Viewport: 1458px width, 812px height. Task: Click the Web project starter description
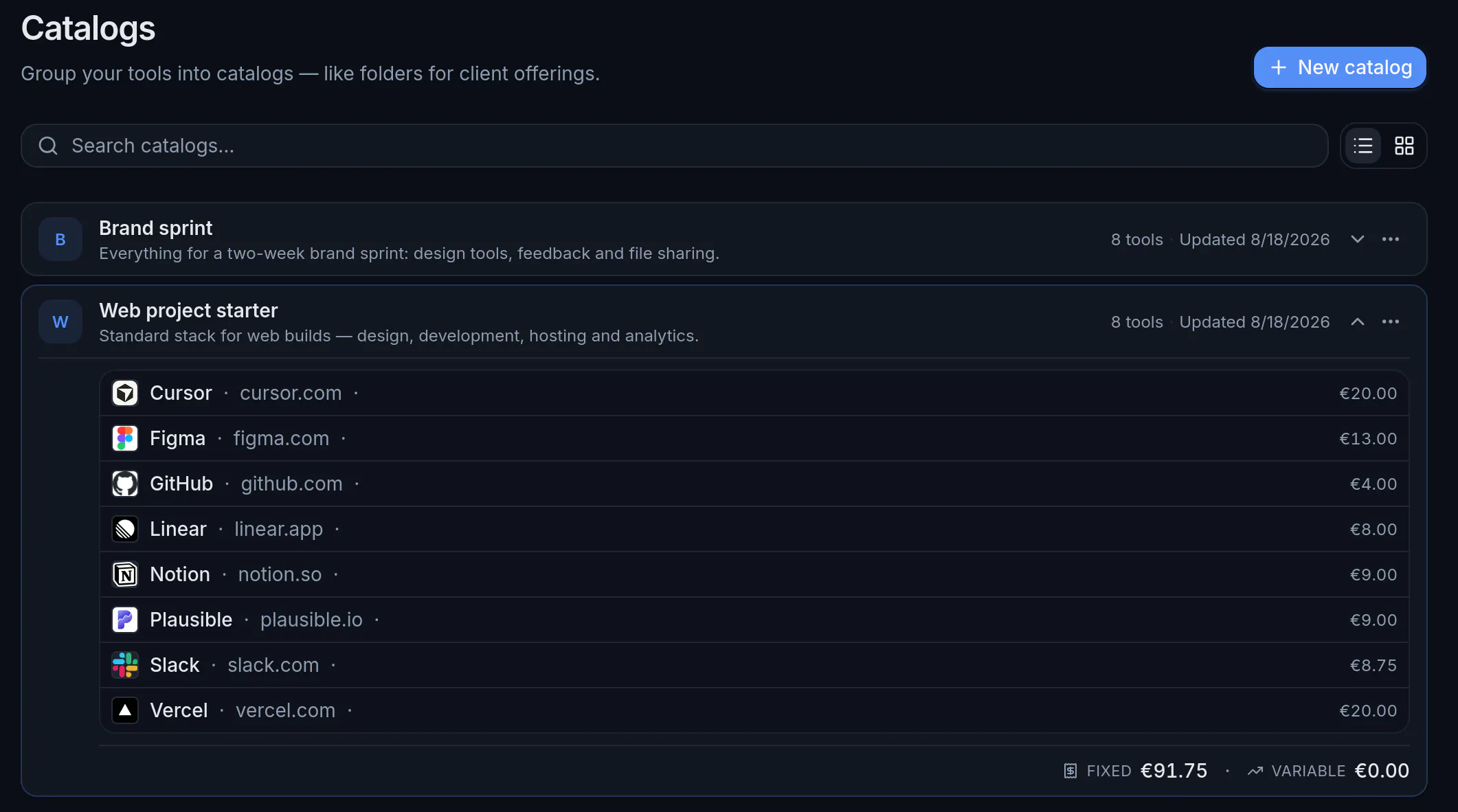pyautogui.click(x=399, y=336)
